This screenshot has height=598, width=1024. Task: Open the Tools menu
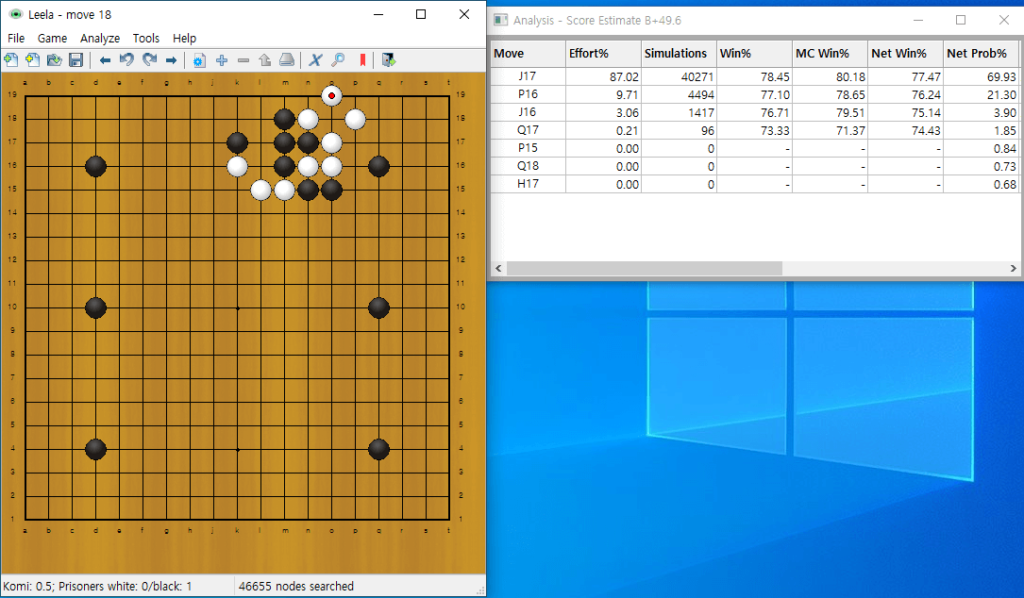tap(146, 39)
